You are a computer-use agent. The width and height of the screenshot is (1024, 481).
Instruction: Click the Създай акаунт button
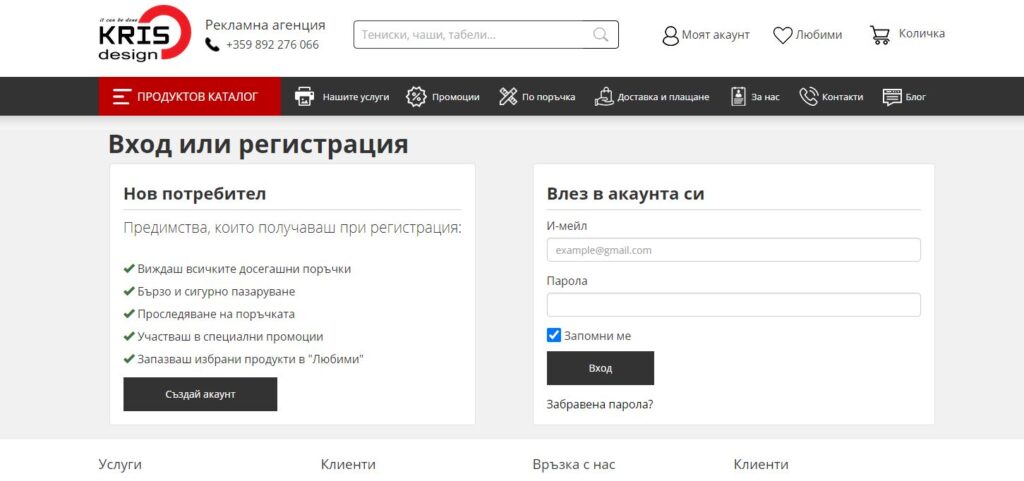[200, 394]
